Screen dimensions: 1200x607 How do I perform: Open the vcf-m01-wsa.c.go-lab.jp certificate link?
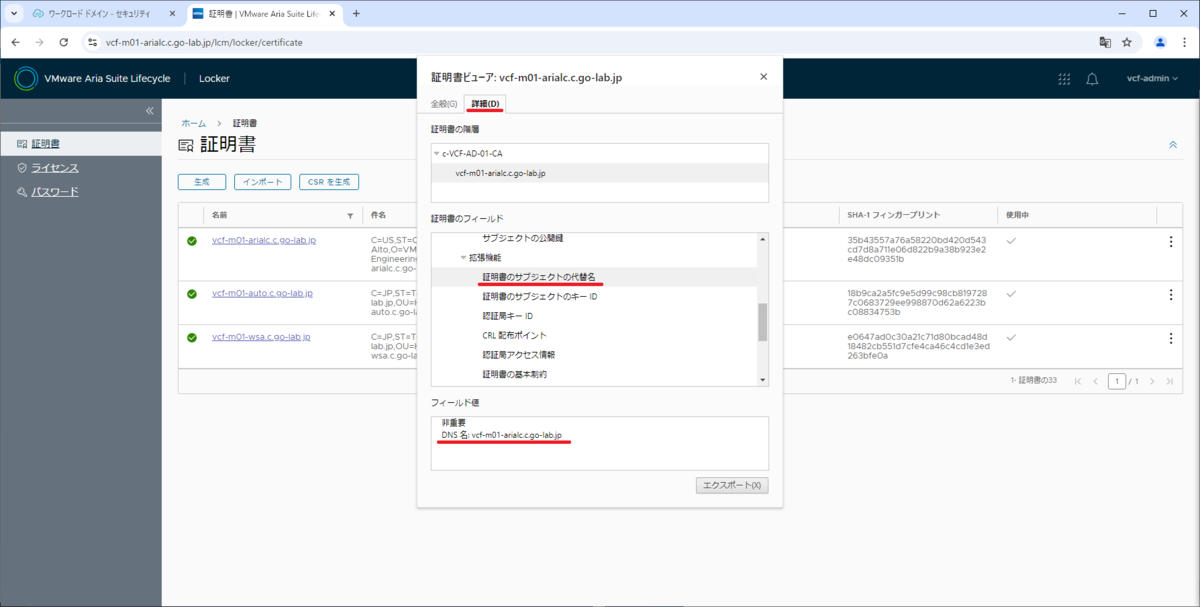coord(261,337)
